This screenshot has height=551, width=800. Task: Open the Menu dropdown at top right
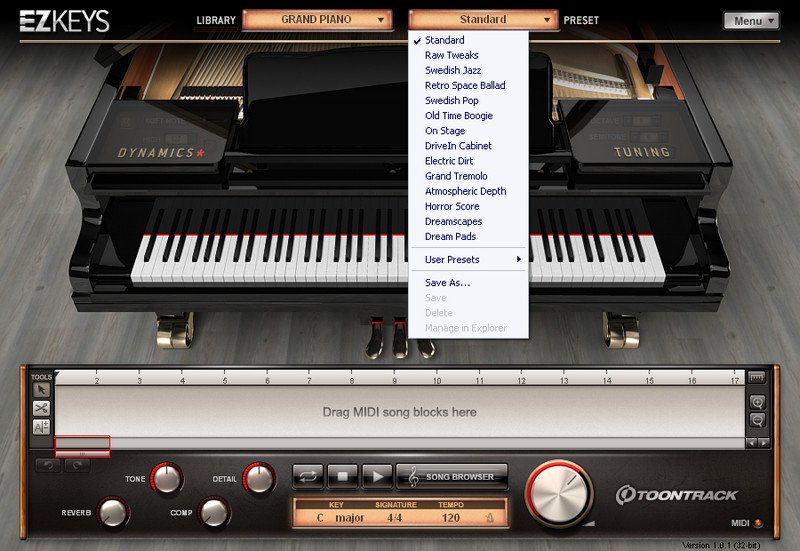click(751, 20)
